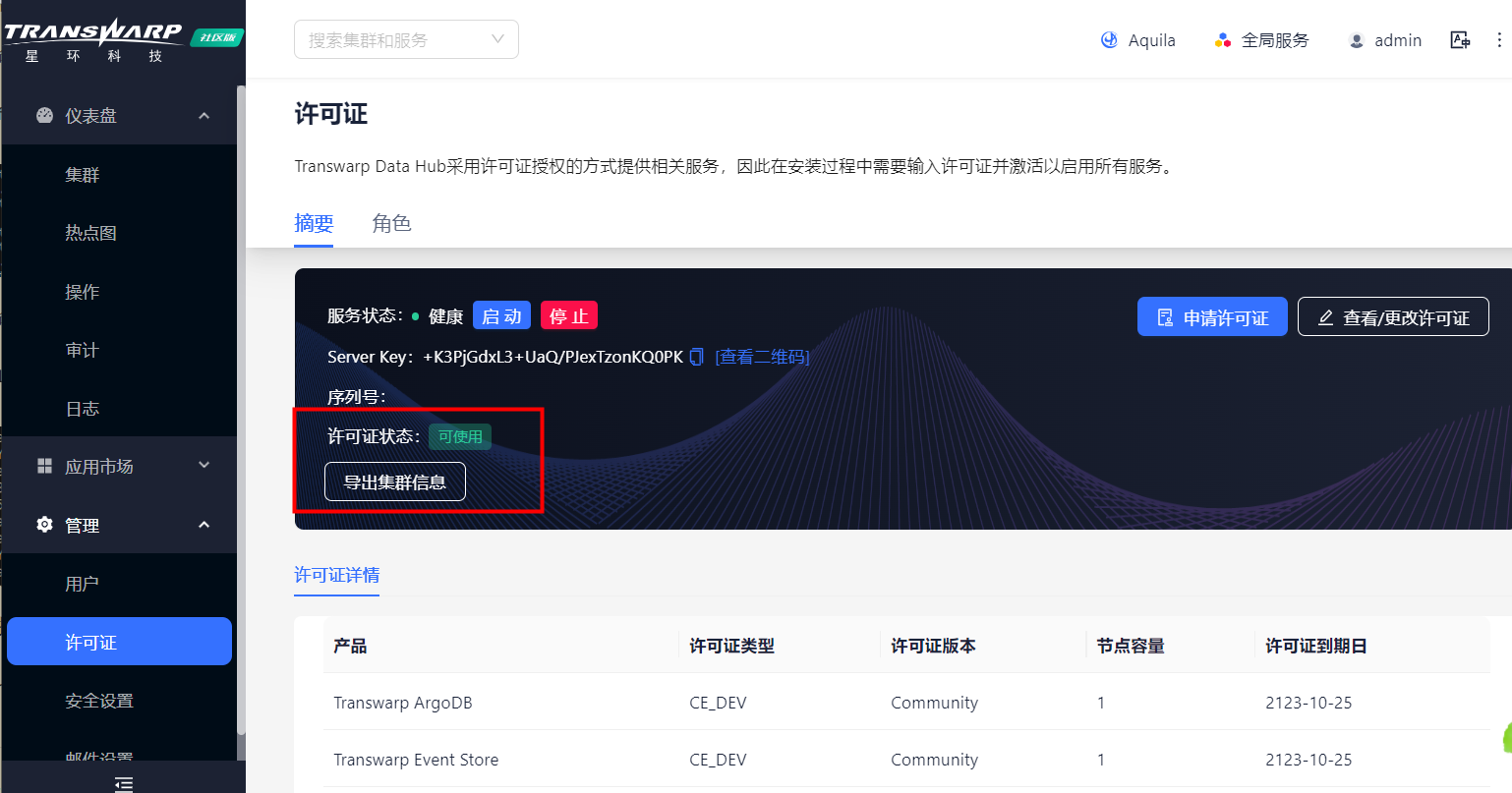Switch to the 摘要 tab

(314, 223)
